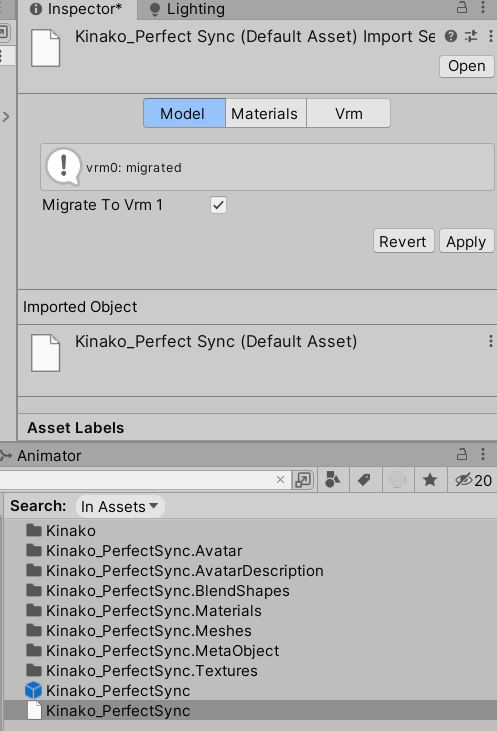Open the Inspector tab options menu
The width and height of the screenshot is (497, 731).
pos(483,7)
